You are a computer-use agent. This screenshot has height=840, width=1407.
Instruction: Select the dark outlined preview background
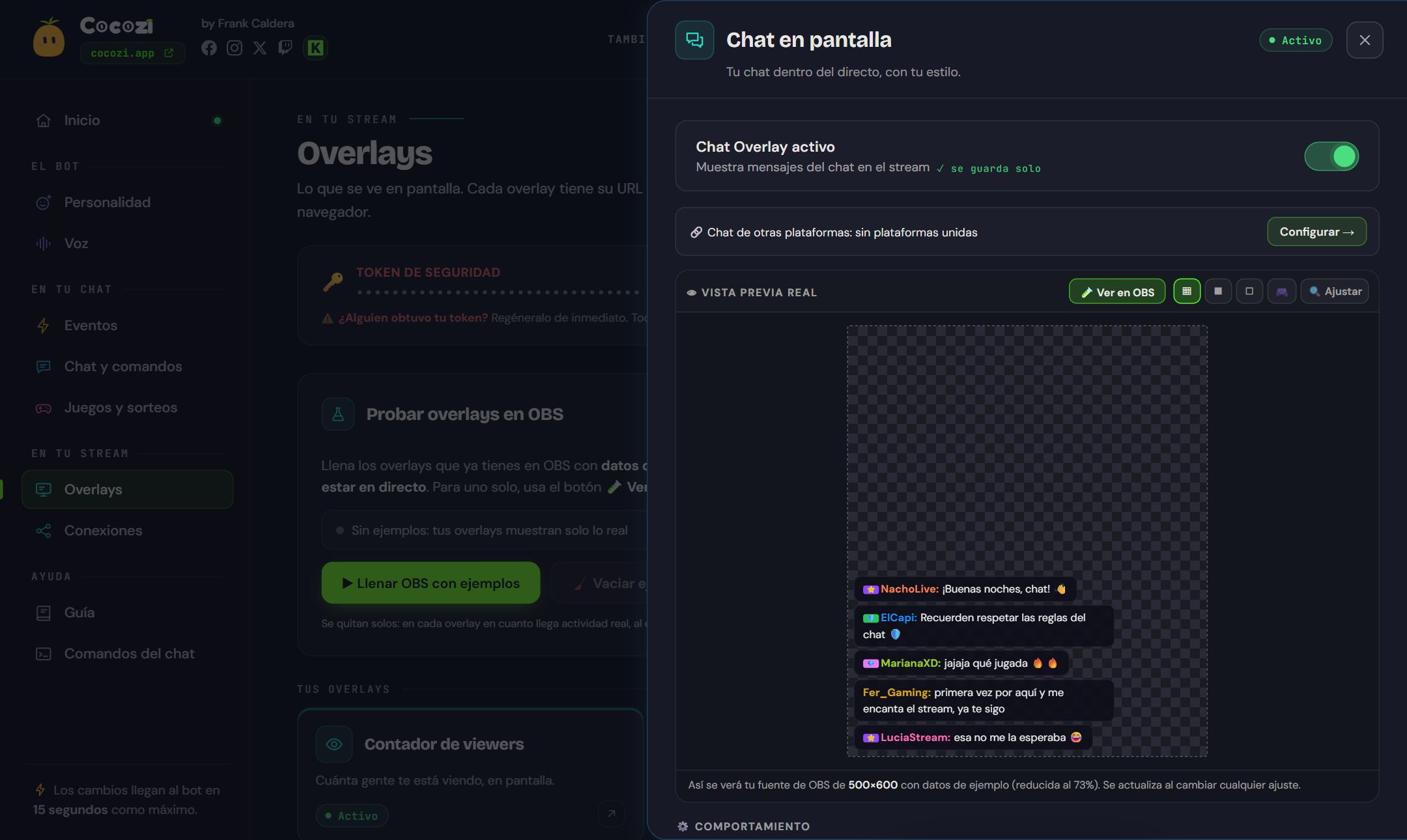point(1249,291)
